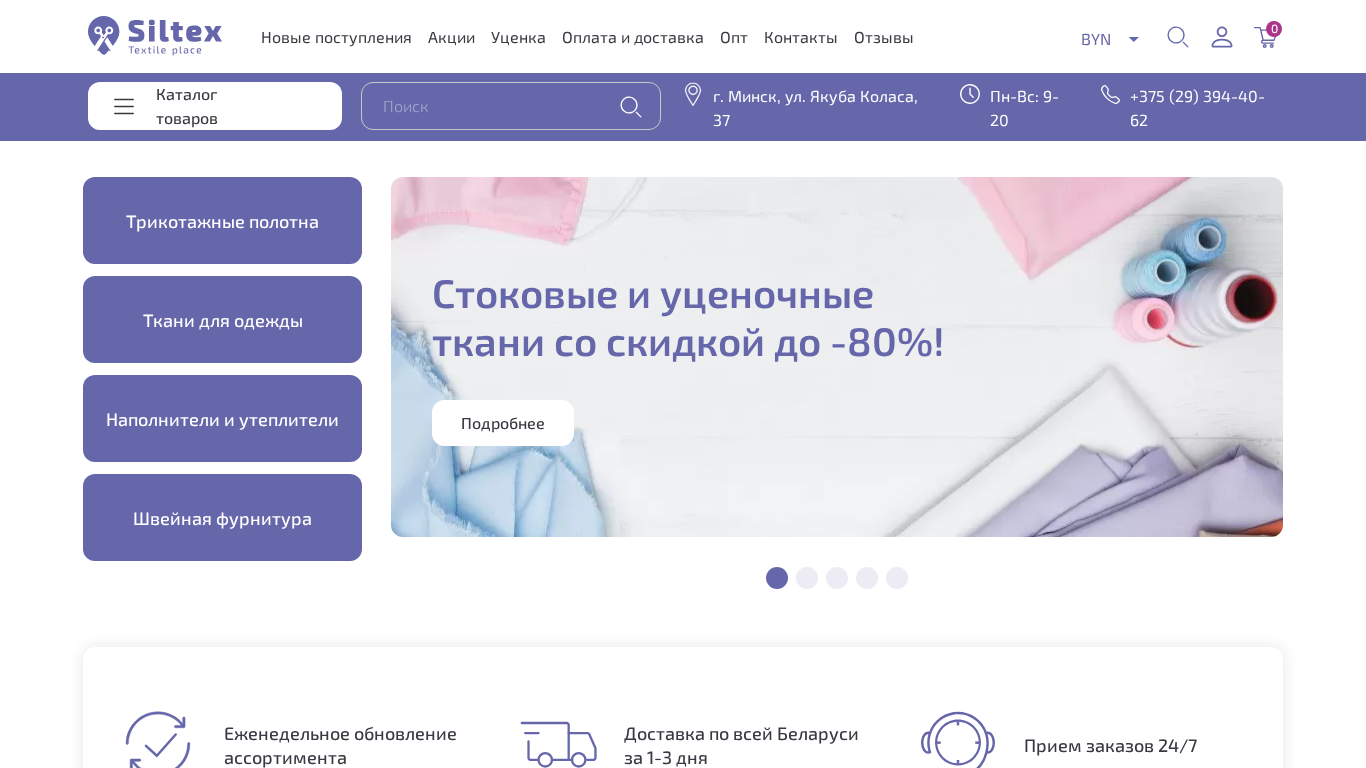
Task: Open Наполнители и утеплители category
Action: pyautogui.click(x=222, y=419)
